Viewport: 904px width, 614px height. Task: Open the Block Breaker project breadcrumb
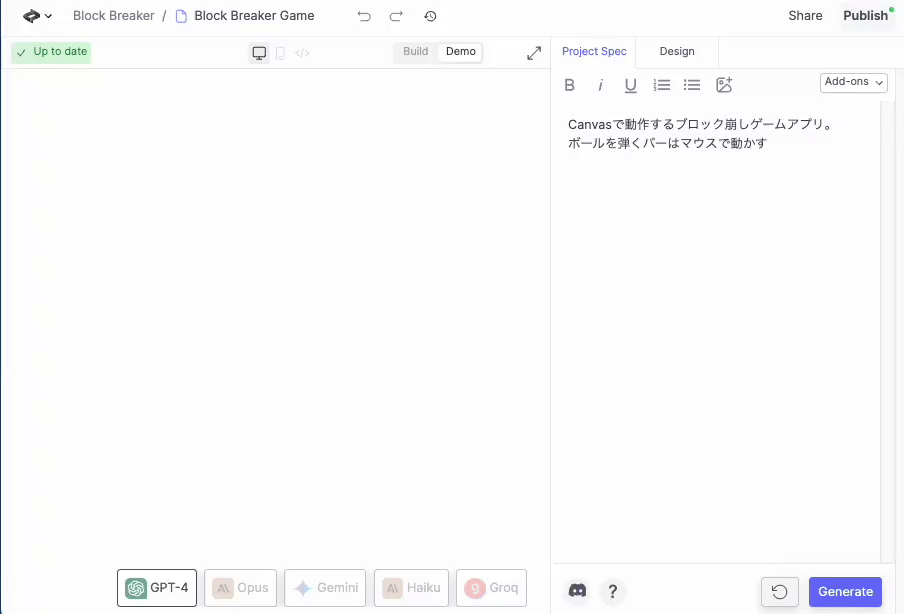tap(114, 16)
